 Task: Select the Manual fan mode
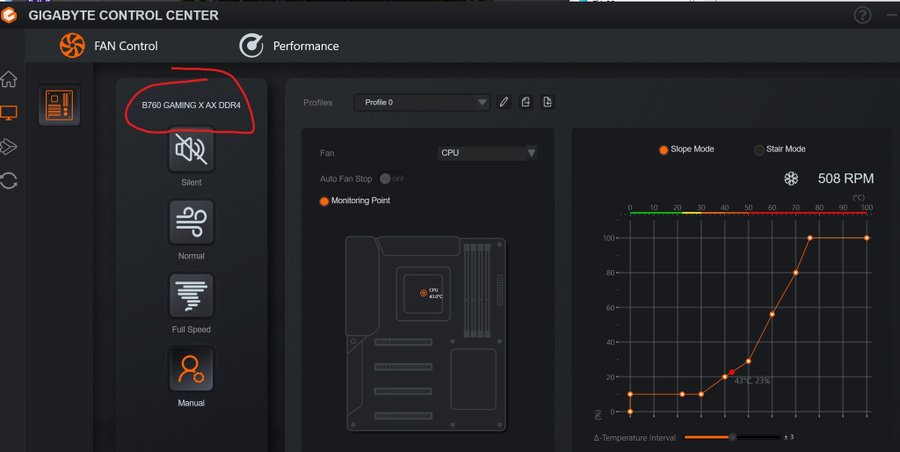(191, 369)
